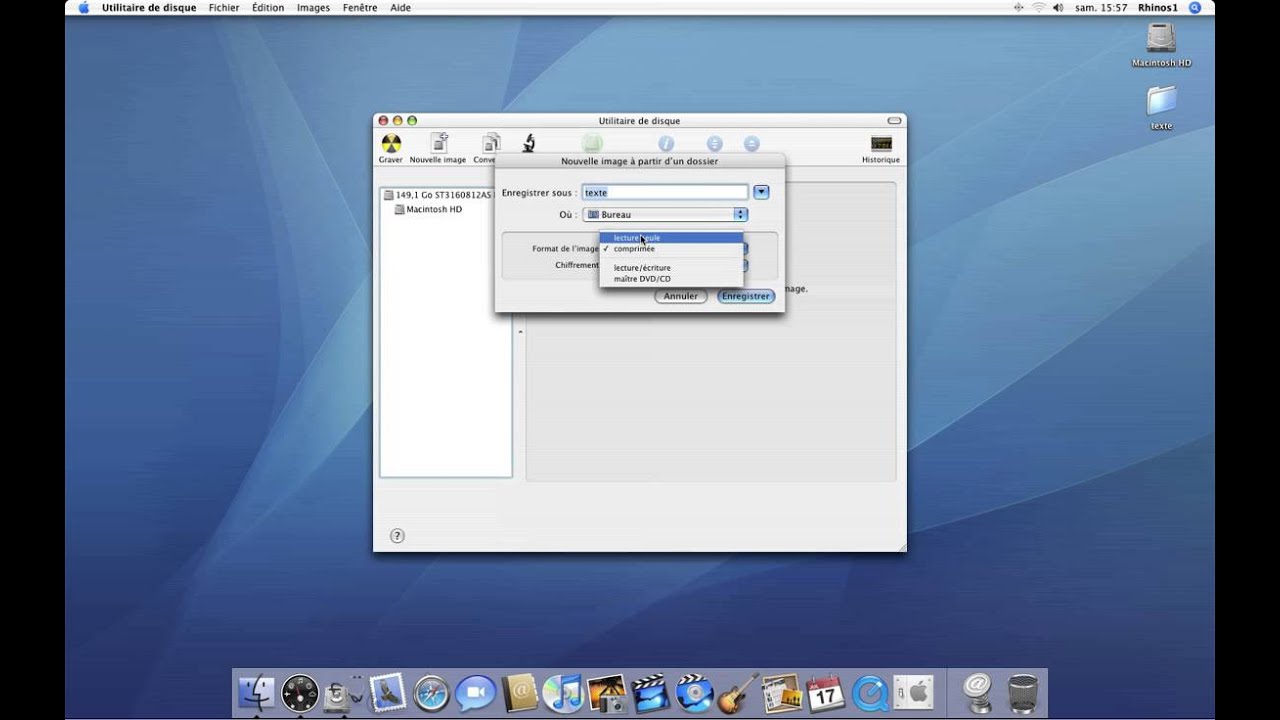1280x720 pixels.
Task: Open Spotlight search in menu bar
Action: coord(1194,7)
